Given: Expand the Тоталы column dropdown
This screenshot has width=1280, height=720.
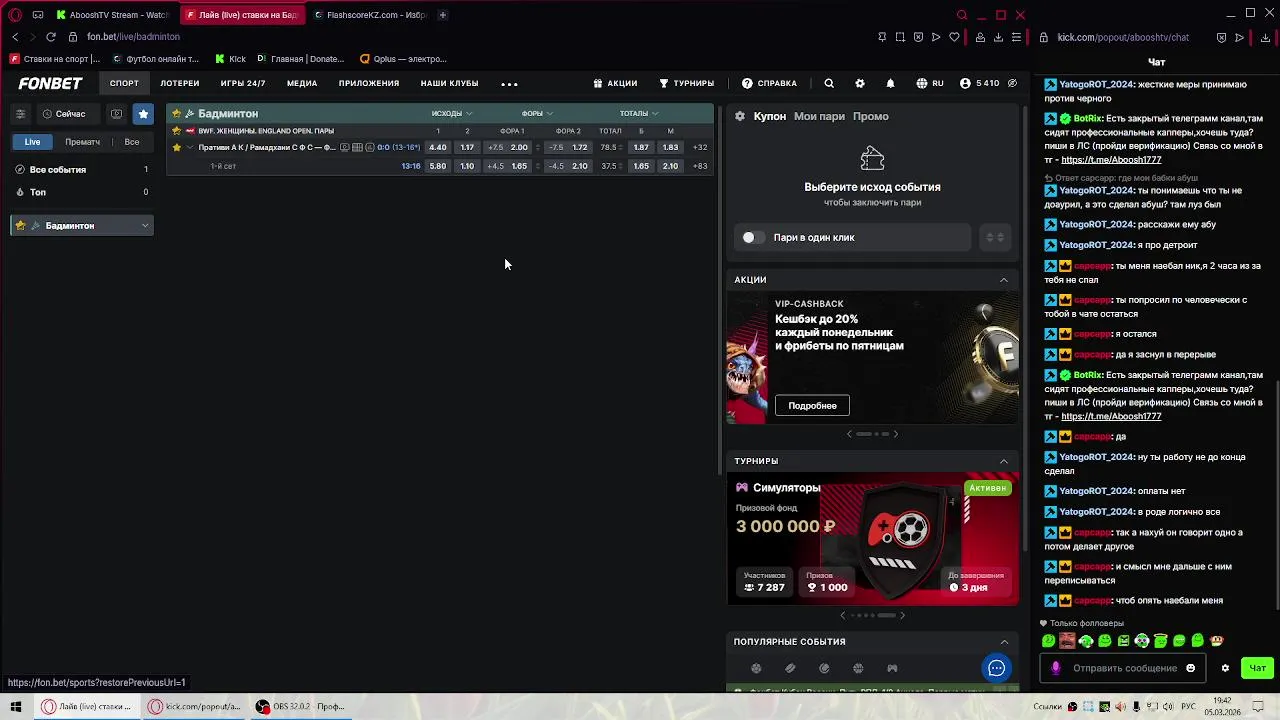Looking at the screenshot, I should [x=639, y=113].
